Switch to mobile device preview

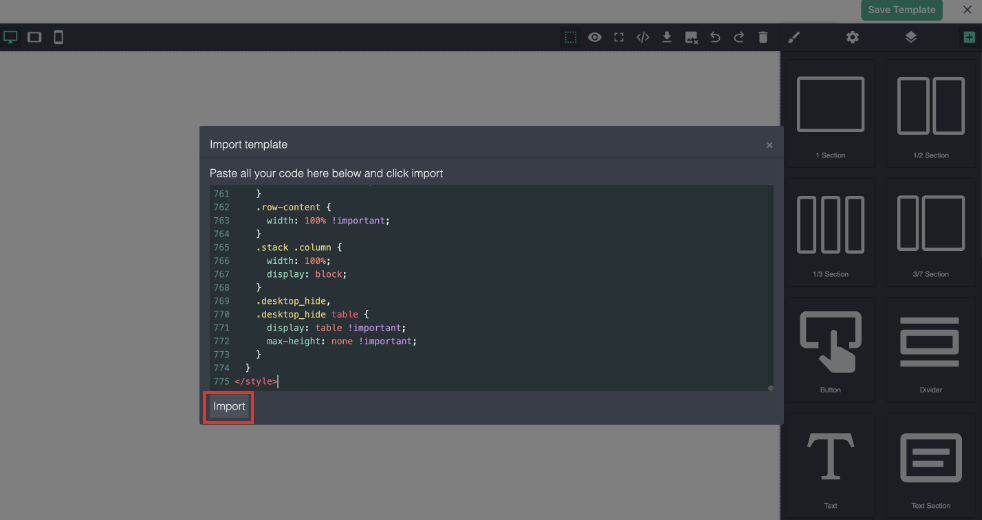coord(59,37)
